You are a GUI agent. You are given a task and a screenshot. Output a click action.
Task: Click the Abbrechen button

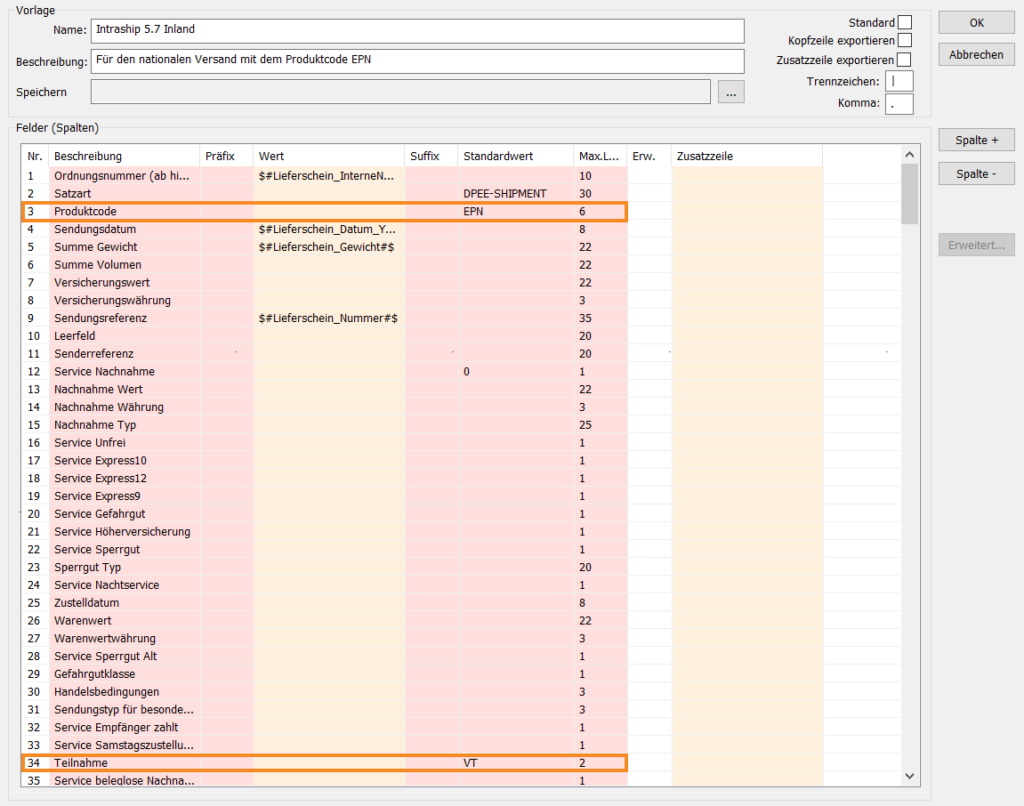point(976,55)
